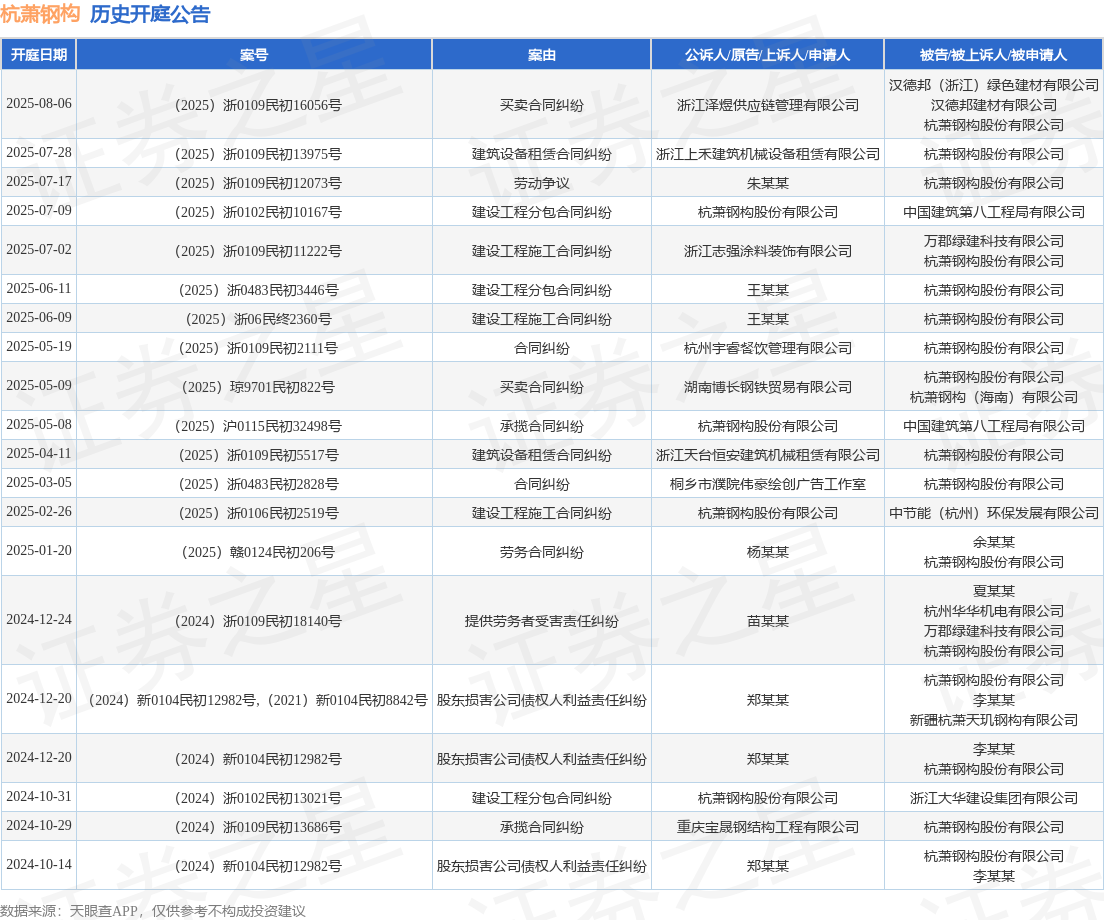Click plaintiff 浙江天台恒安建筑机械租赁有限公司

pyautogui.click(x=767, y=455)
